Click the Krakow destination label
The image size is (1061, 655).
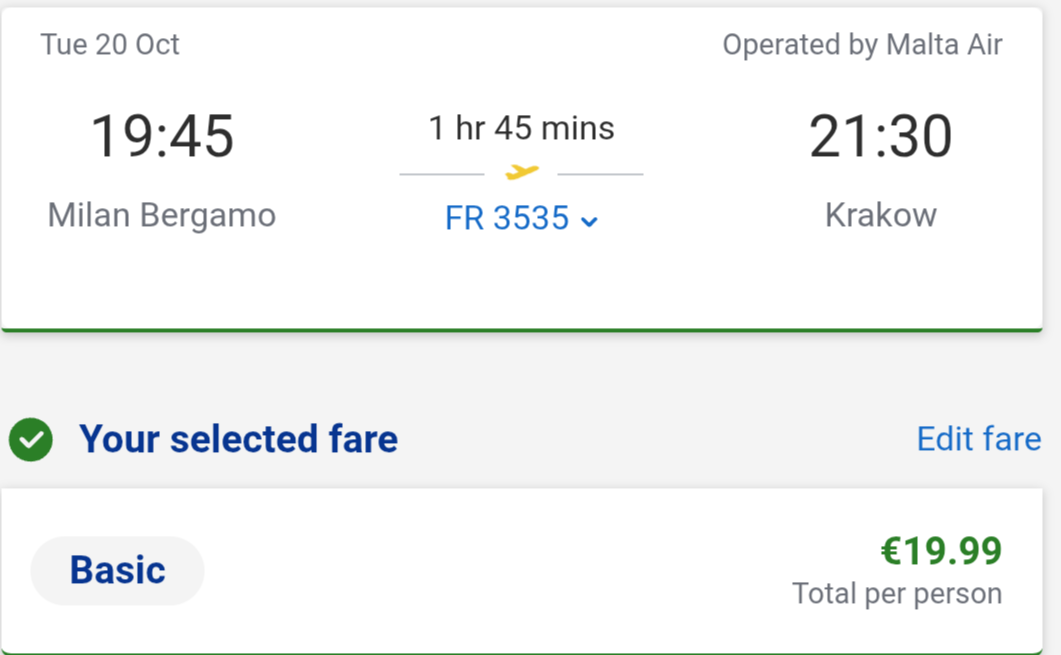tap(880, 216)
